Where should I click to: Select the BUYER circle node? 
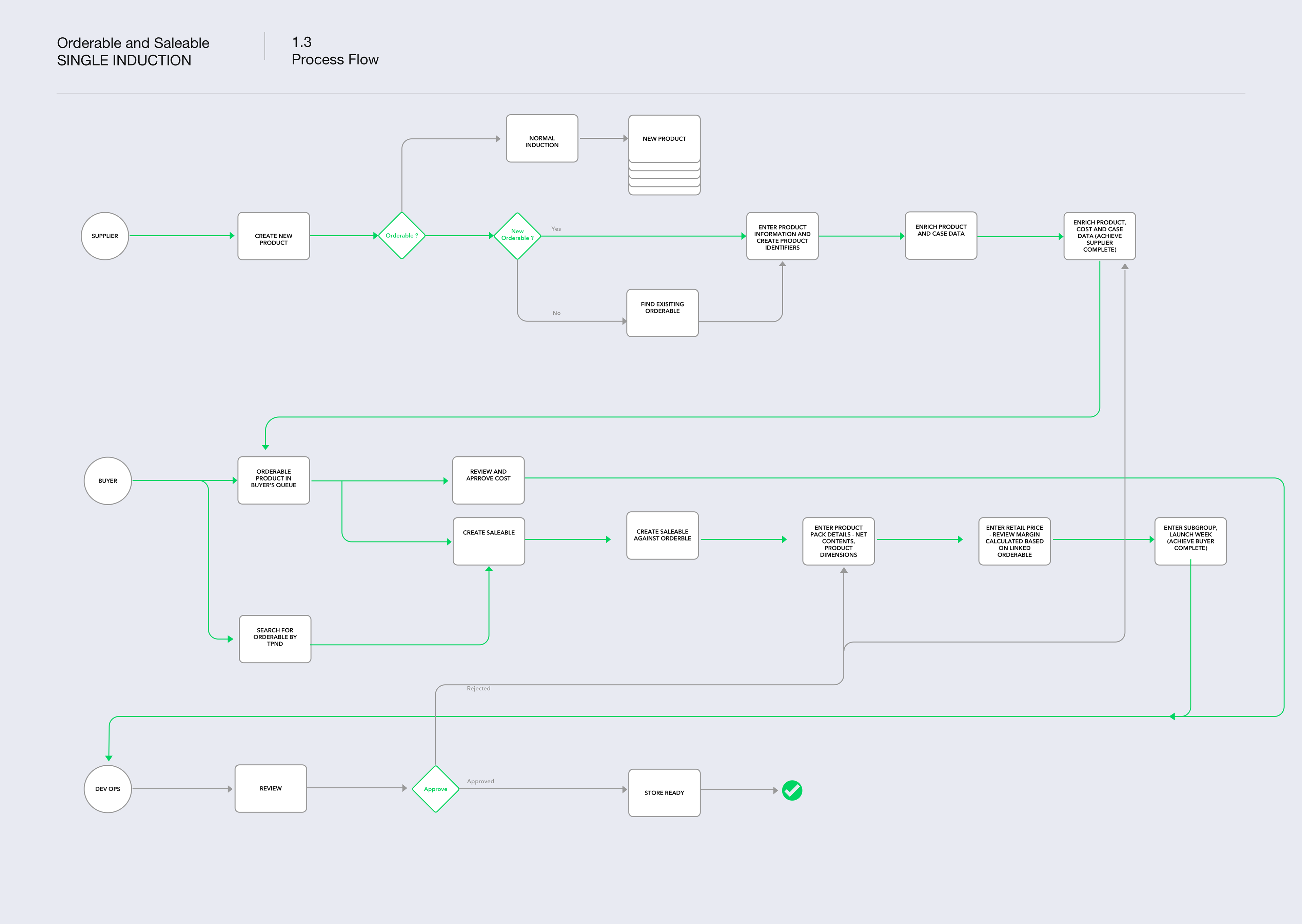107,481
